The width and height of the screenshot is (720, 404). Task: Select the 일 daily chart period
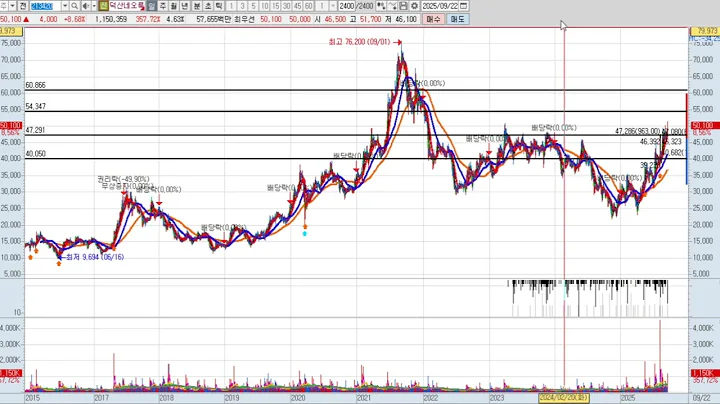(152, 6)
